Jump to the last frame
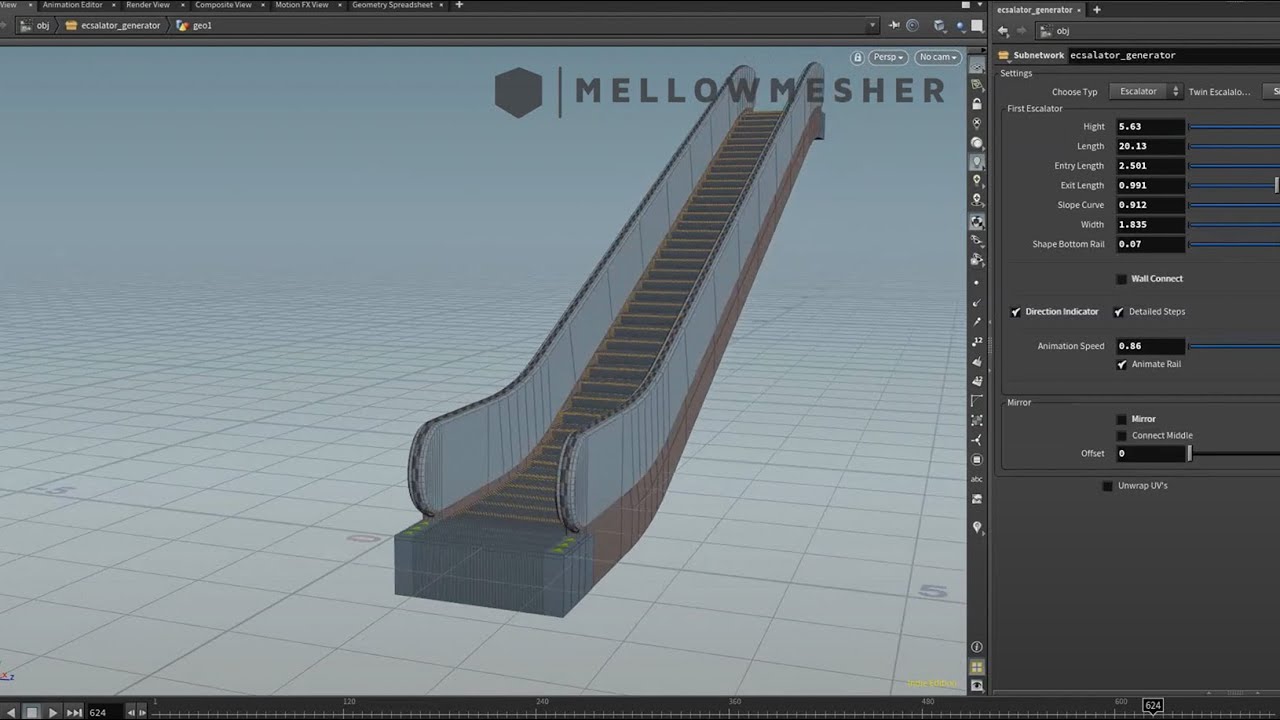This screenshot has height=720, width=1280. [74, 712]
